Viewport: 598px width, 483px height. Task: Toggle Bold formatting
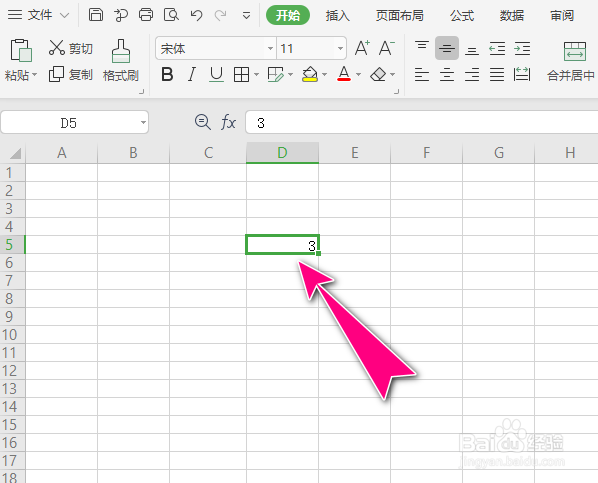pyautogui.click(x=167, y=74)
